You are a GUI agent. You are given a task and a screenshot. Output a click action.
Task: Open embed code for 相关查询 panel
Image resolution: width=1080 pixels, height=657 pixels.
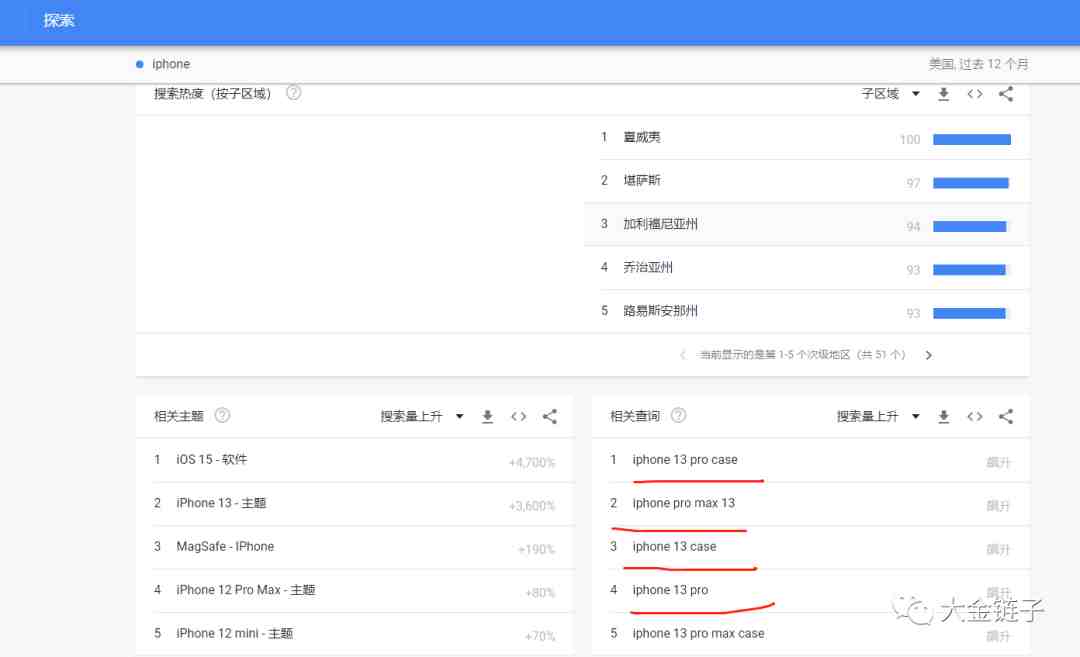(974, 417)
